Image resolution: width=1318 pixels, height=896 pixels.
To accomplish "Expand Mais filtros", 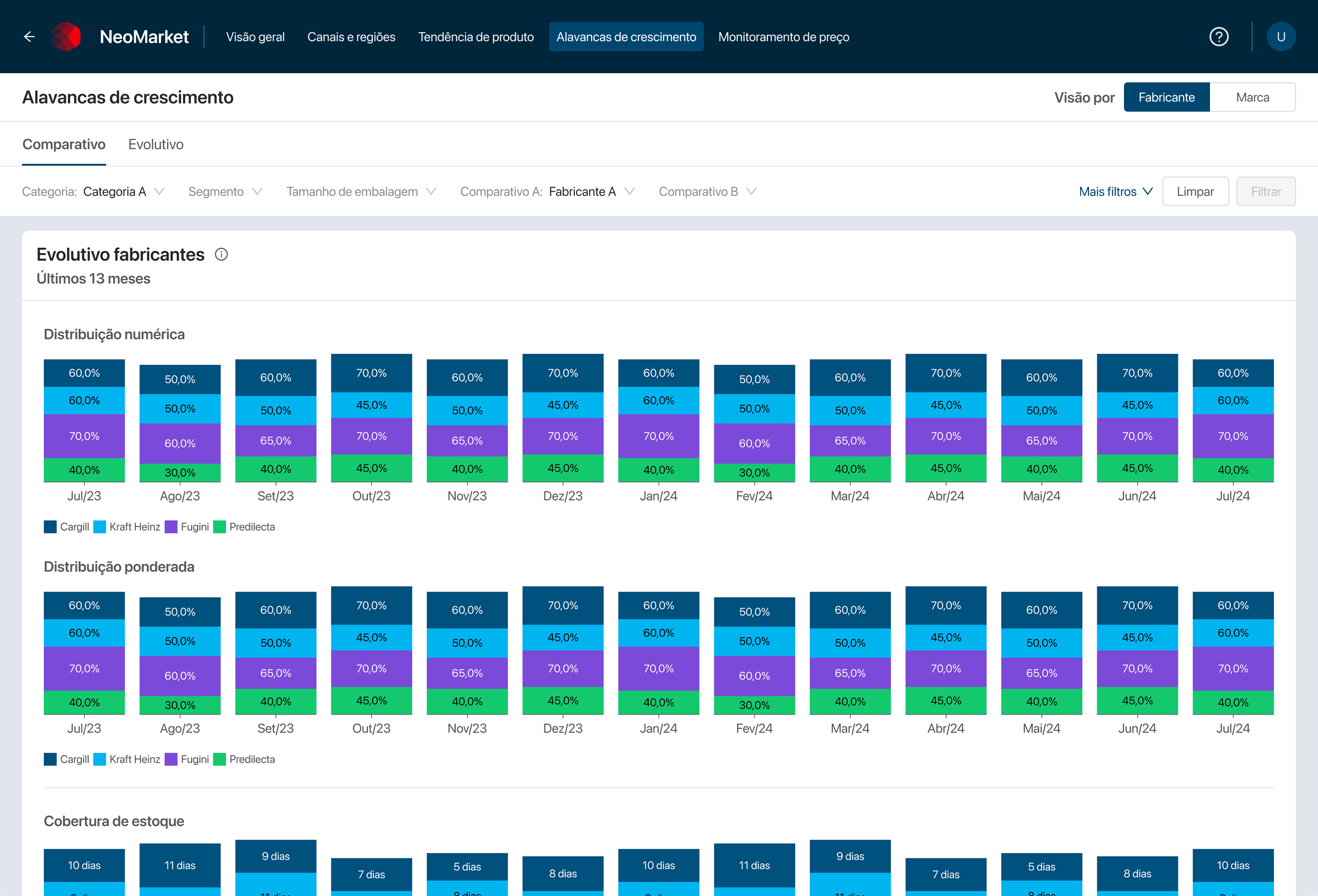I will click(1116, 192).
